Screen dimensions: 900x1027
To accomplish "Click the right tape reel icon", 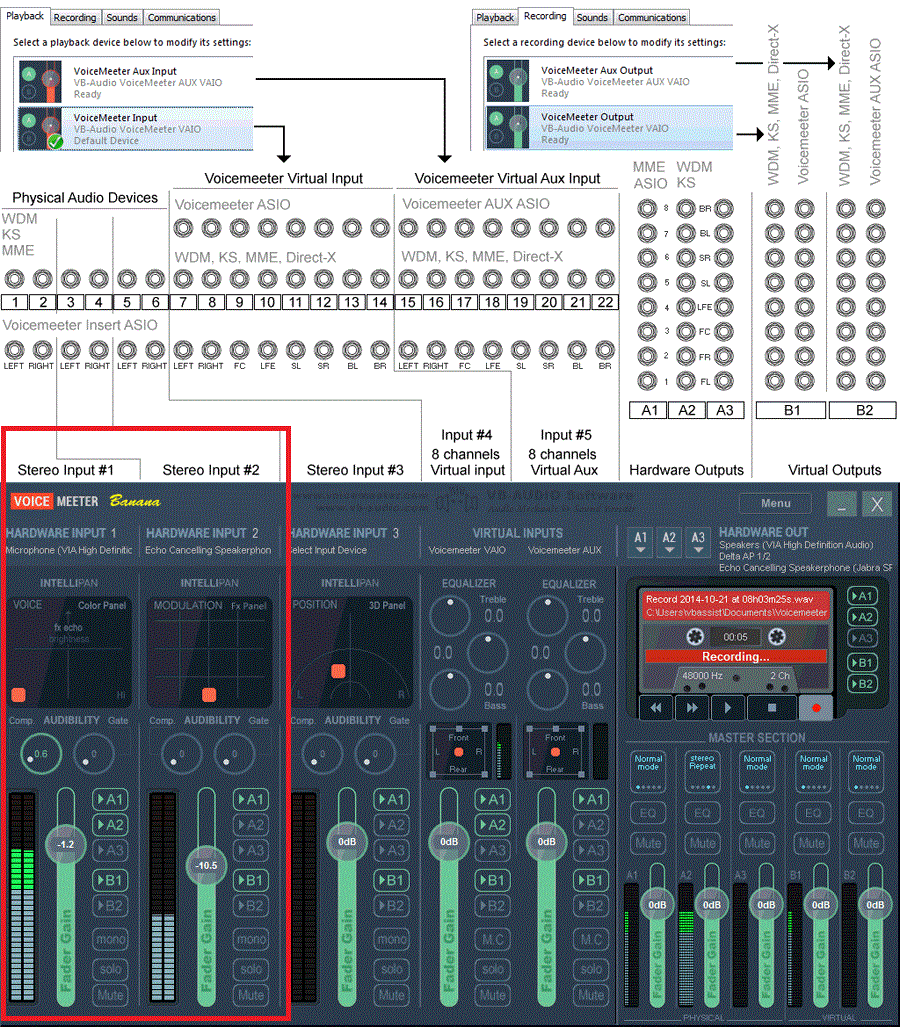I will point(777,637).
